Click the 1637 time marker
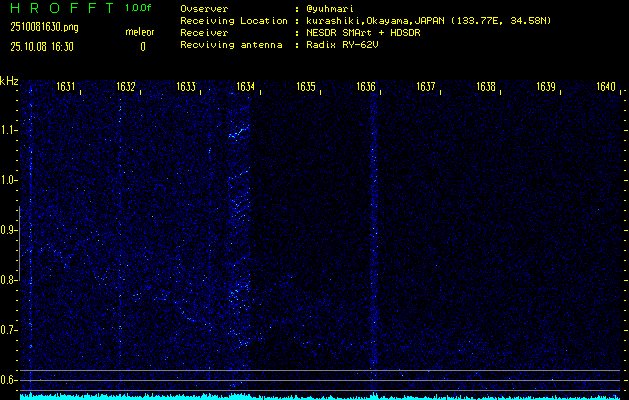 point(426,87)
